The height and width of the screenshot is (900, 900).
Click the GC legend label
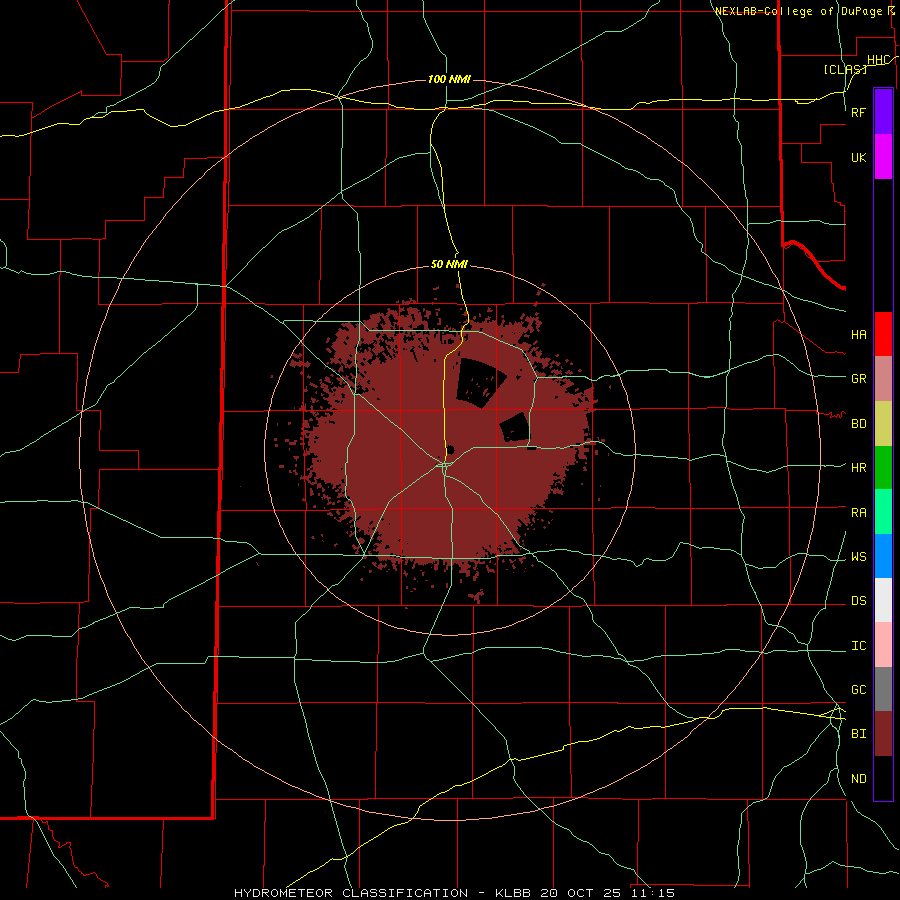(x=859, y=689)
